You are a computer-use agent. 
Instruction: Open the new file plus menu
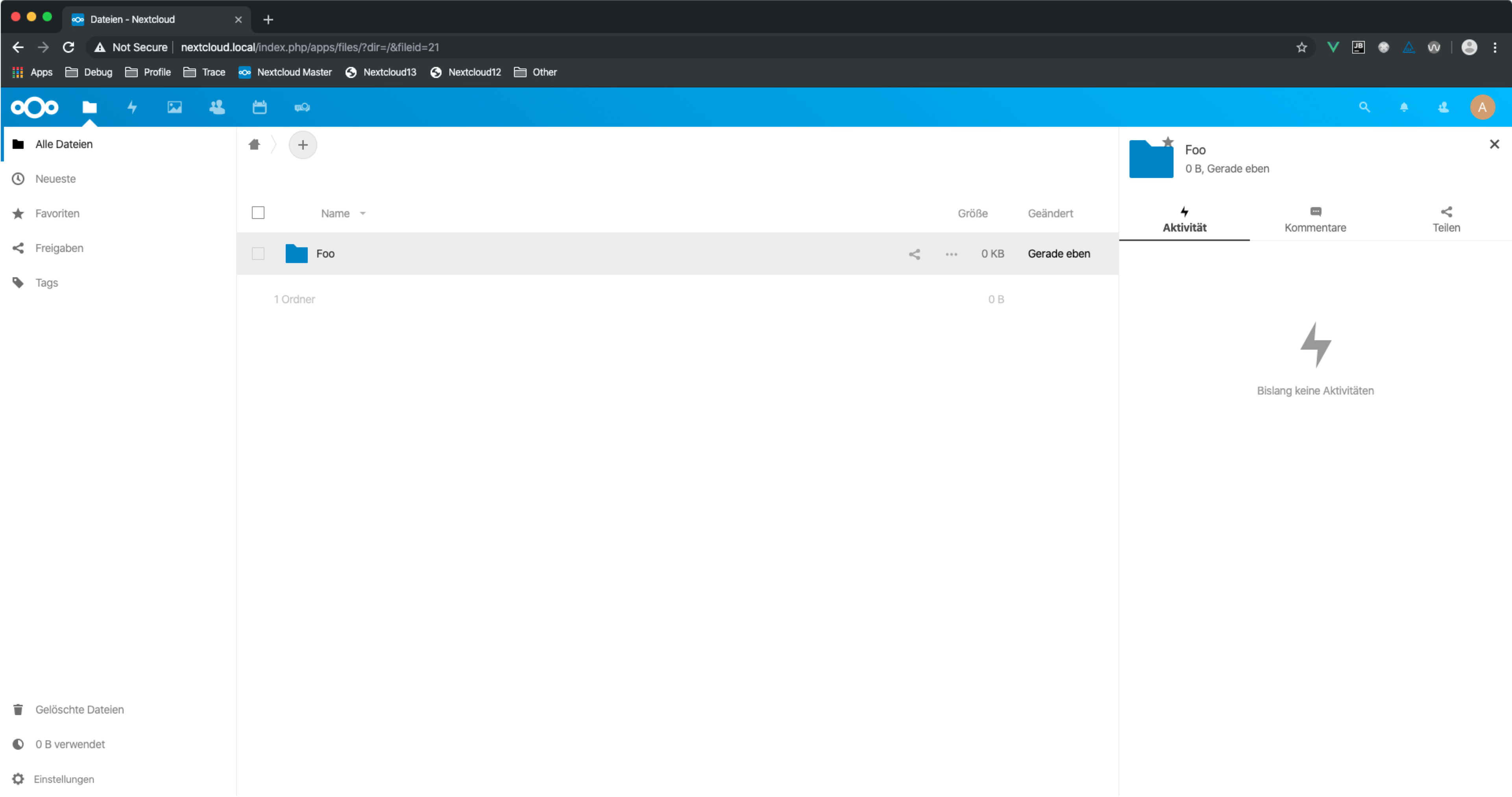point(303,145)
